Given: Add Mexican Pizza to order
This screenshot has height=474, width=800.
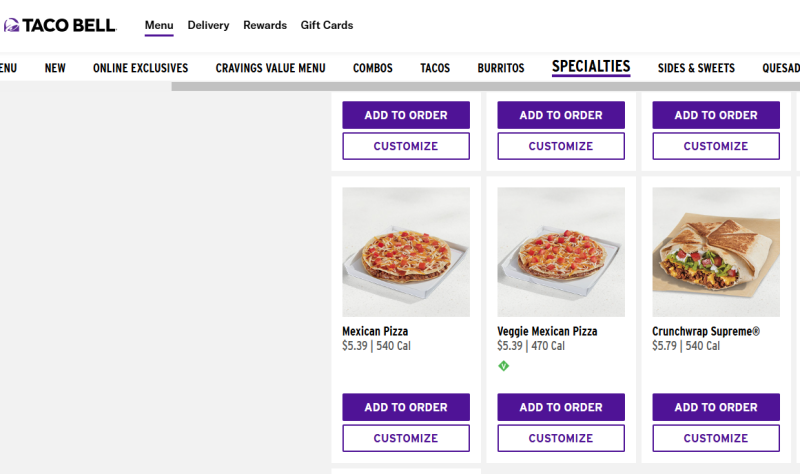Looking at the screenshot, I should (x=406, y=407).
